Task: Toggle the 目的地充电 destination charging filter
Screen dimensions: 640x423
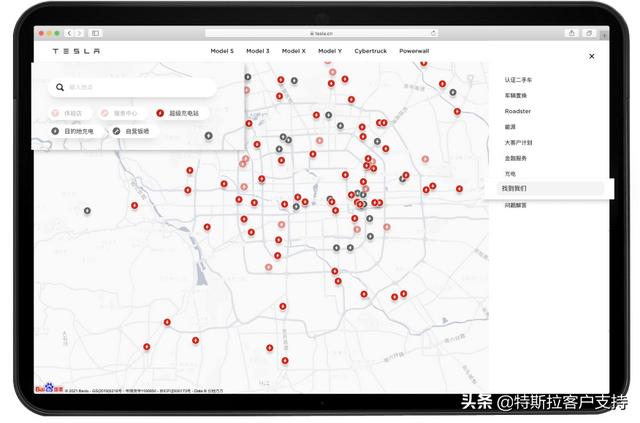Action: [73, 131]
